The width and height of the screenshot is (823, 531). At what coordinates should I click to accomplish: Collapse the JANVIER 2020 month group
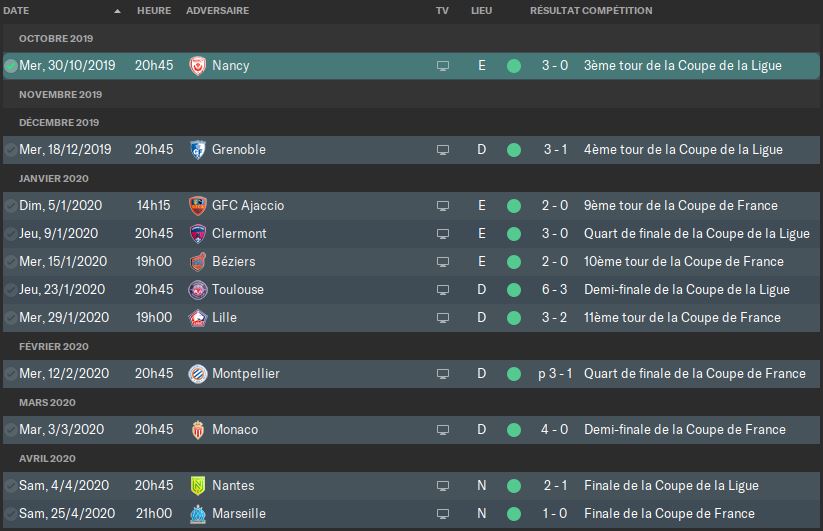(54, 178)
